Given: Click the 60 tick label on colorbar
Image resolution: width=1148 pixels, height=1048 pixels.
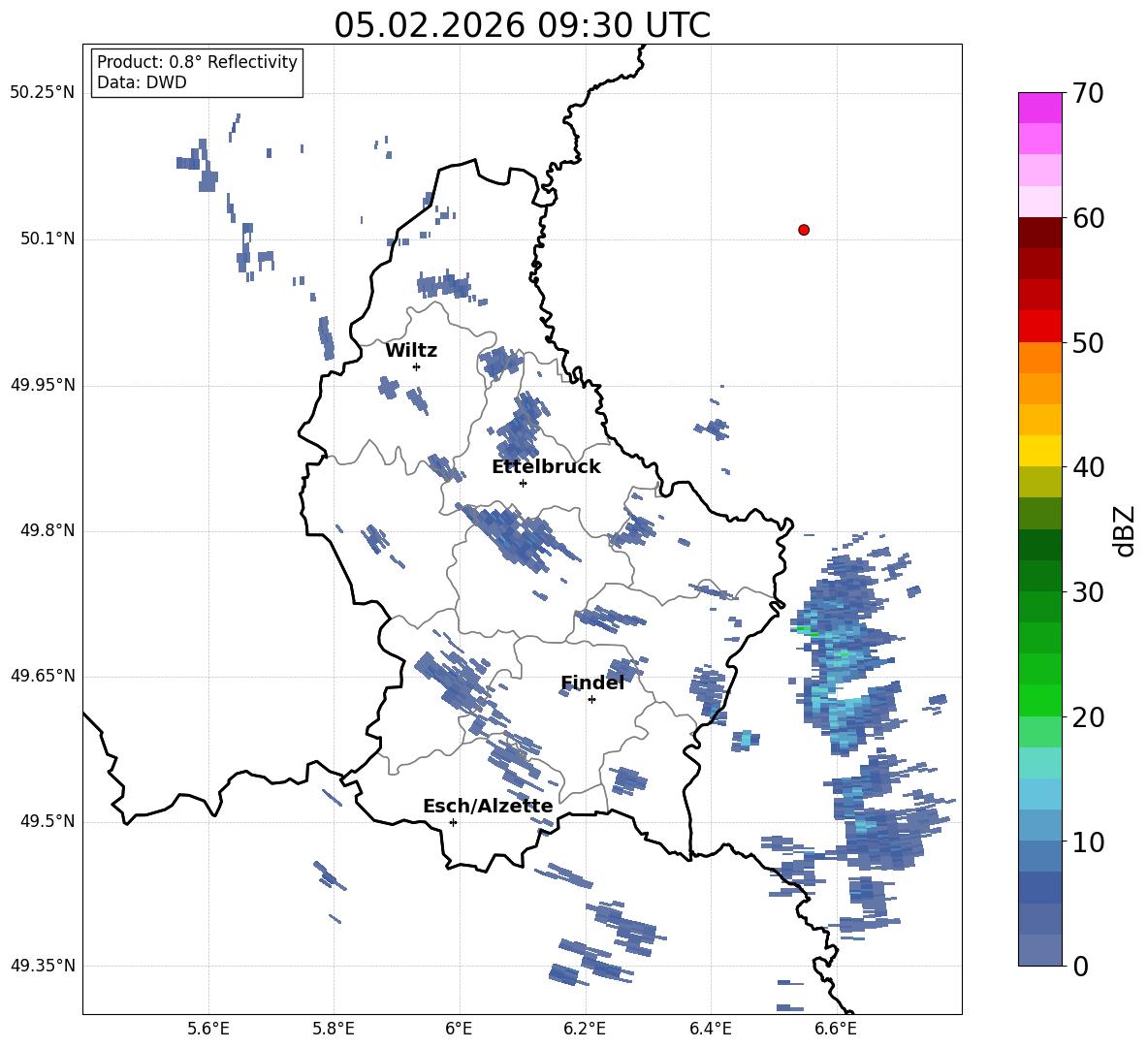Looking at the screenshot, I should (x=1088, y=218).
